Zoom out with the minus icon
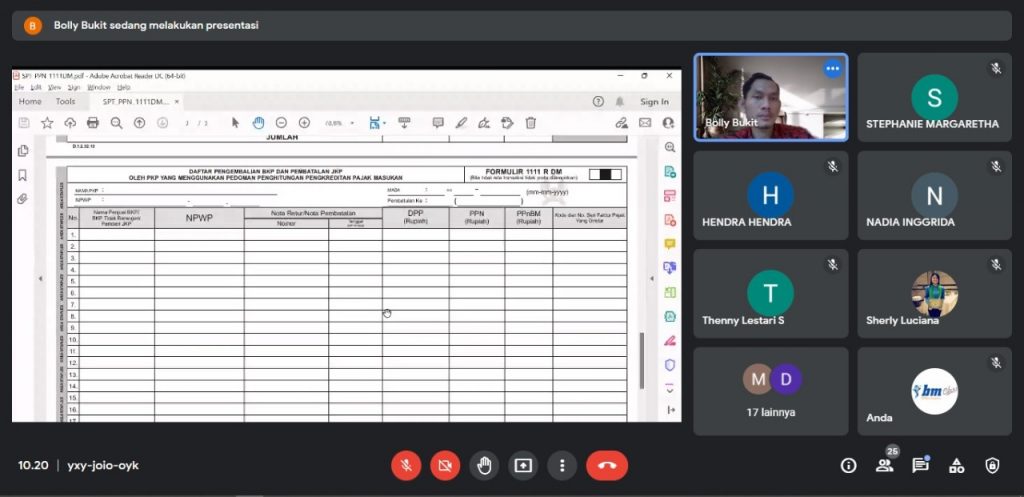This screenshot has width=1024, height=497. [x=281, y=123]
